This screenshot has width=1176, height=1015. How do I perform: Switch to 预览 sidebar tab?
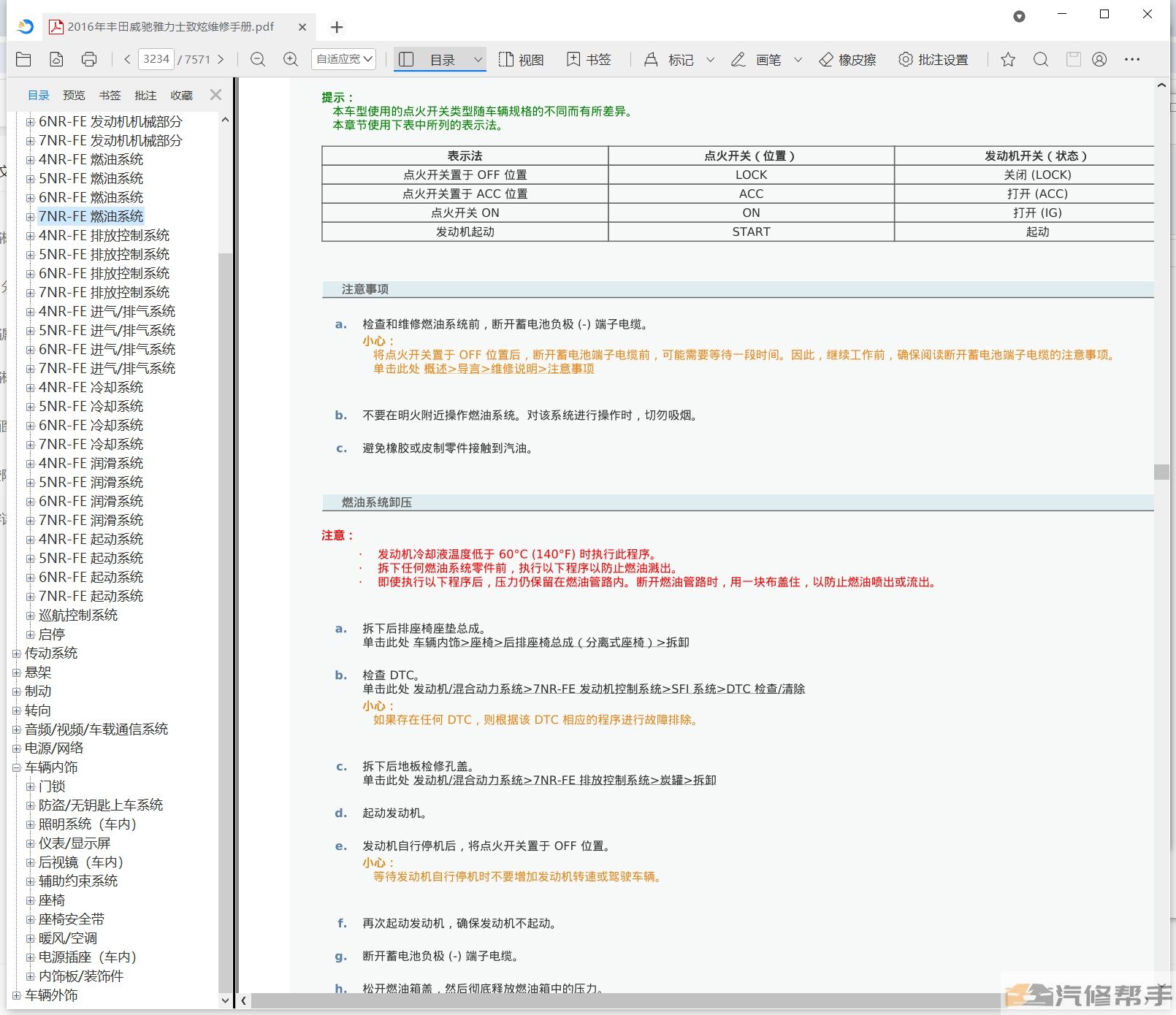click(x=74, y=95)
